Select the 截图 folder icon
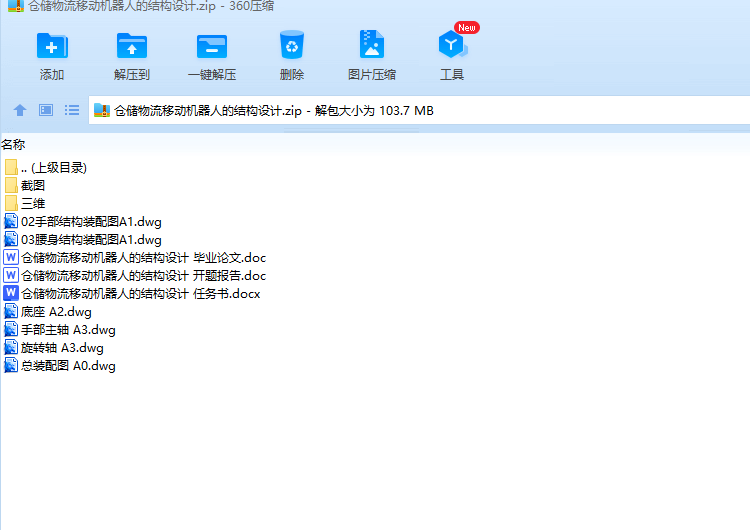This screenshot has width=750, height=530. 11,185
